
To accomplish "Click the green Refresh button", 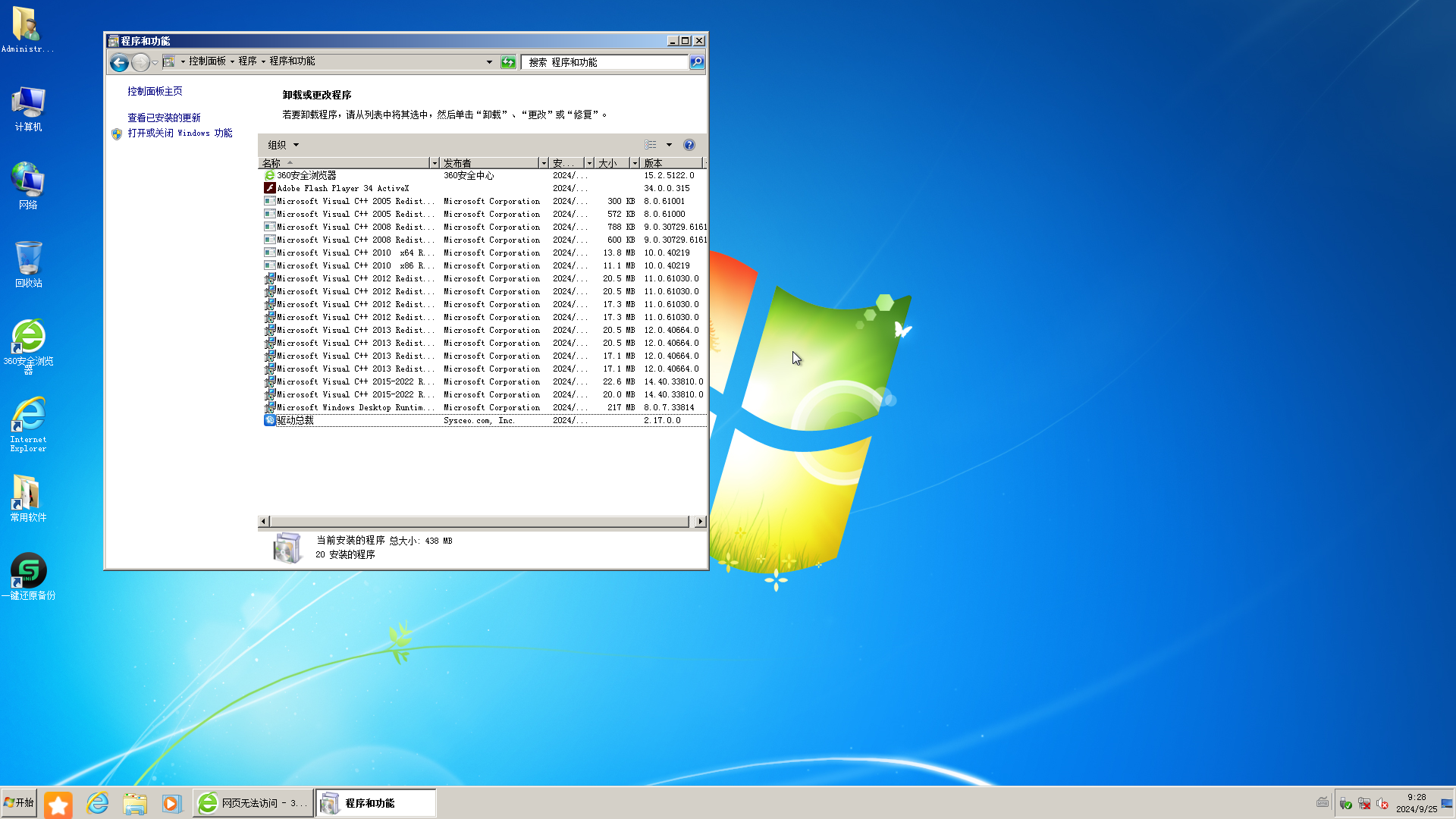I will (x=508, y=62).
